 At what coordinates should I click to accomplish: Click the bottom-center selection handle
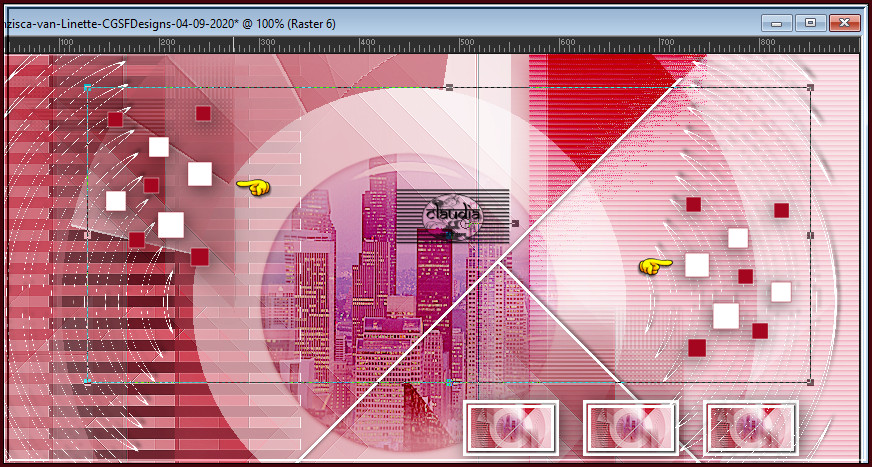coord(449,382)
